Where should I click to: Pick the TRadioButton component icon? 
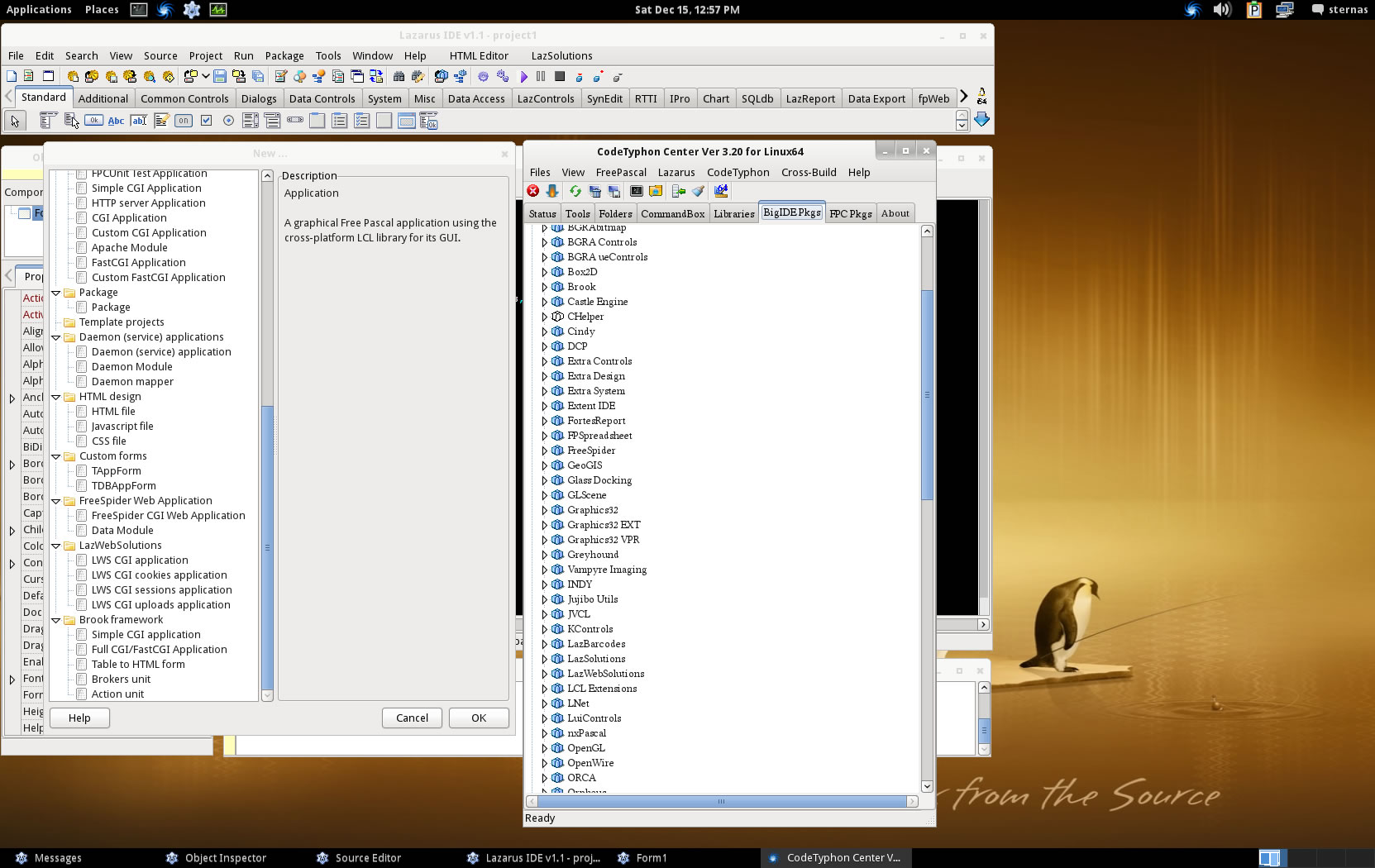[228, 121]
